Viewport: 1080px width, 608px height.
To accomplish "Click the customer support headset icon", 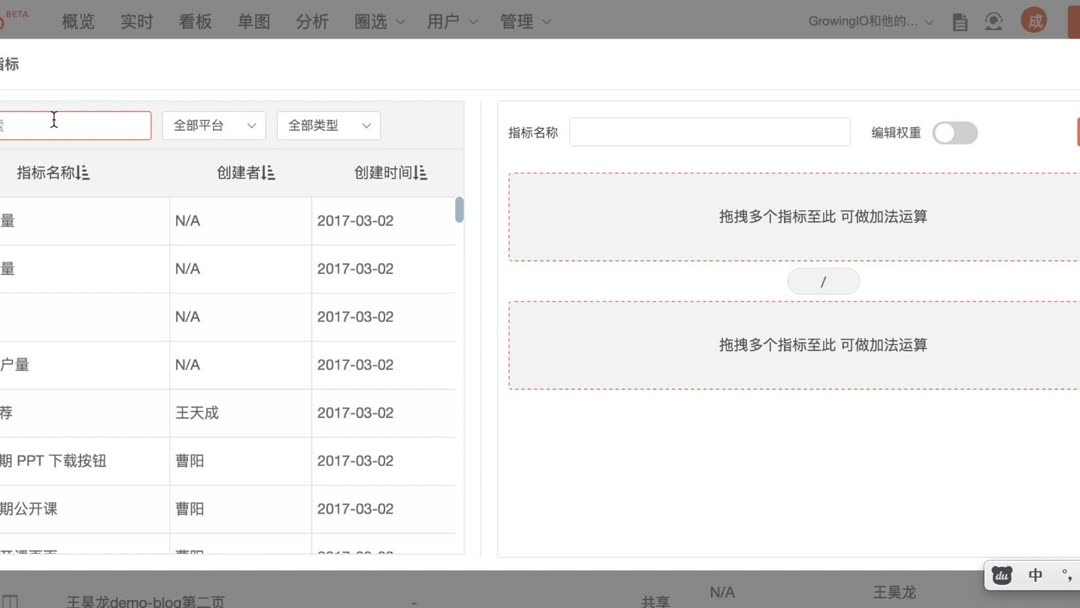I will tap(993, 20).
